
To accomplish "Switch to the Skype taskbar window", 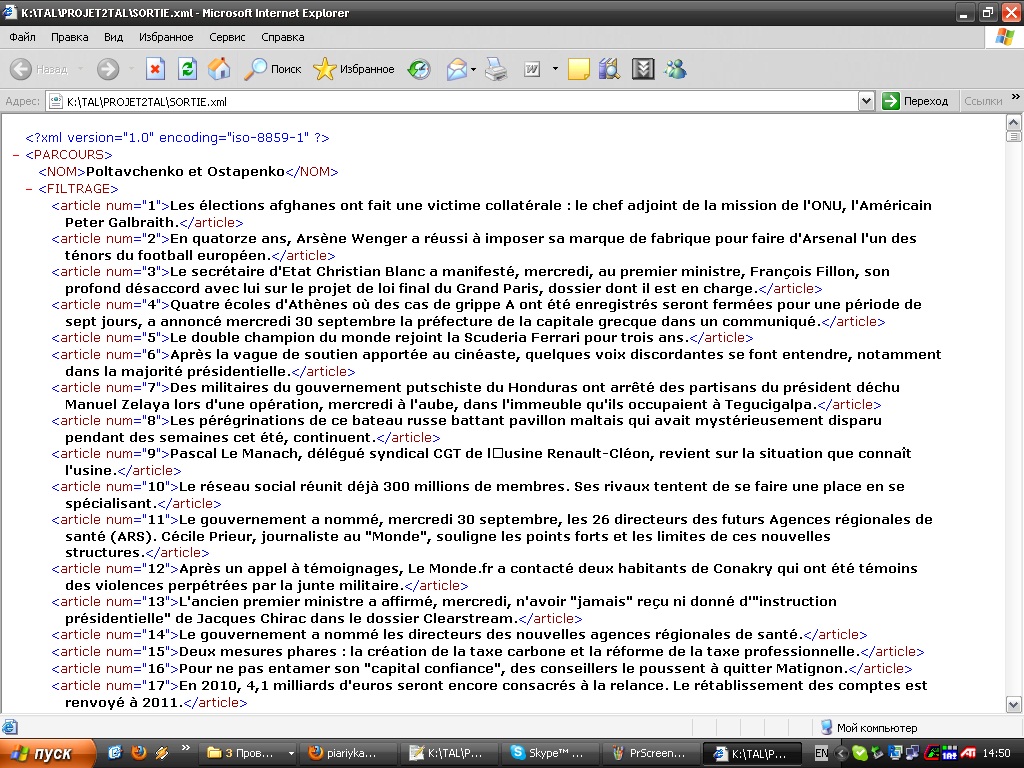I will [x=551, y=754].
